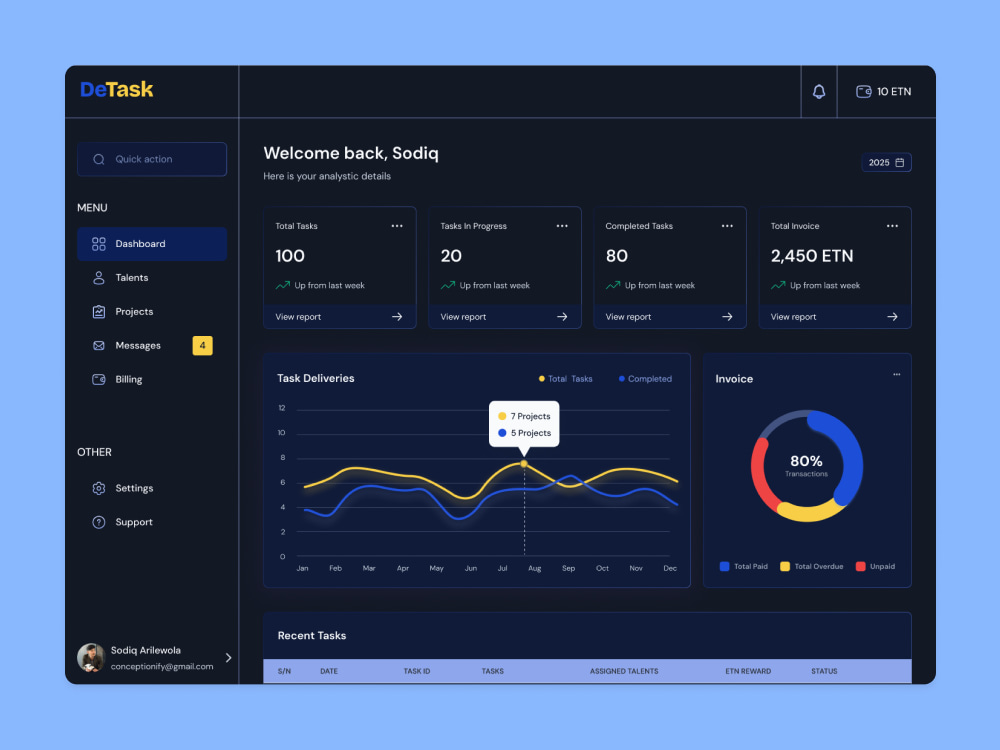
Task: Navigate to Billing in the sidebar
Action: tap(152, 379)
